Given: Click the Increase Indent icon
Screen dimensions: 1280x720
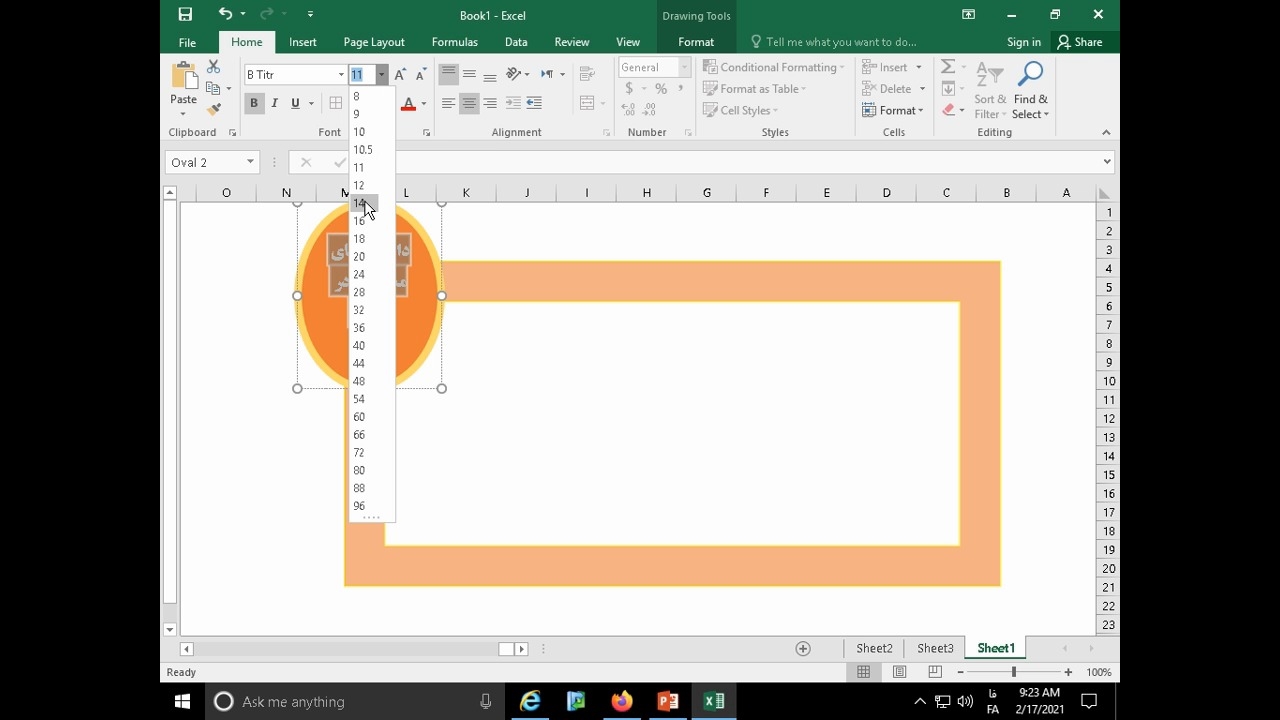Looking at the screenshot, I should 534,103.
